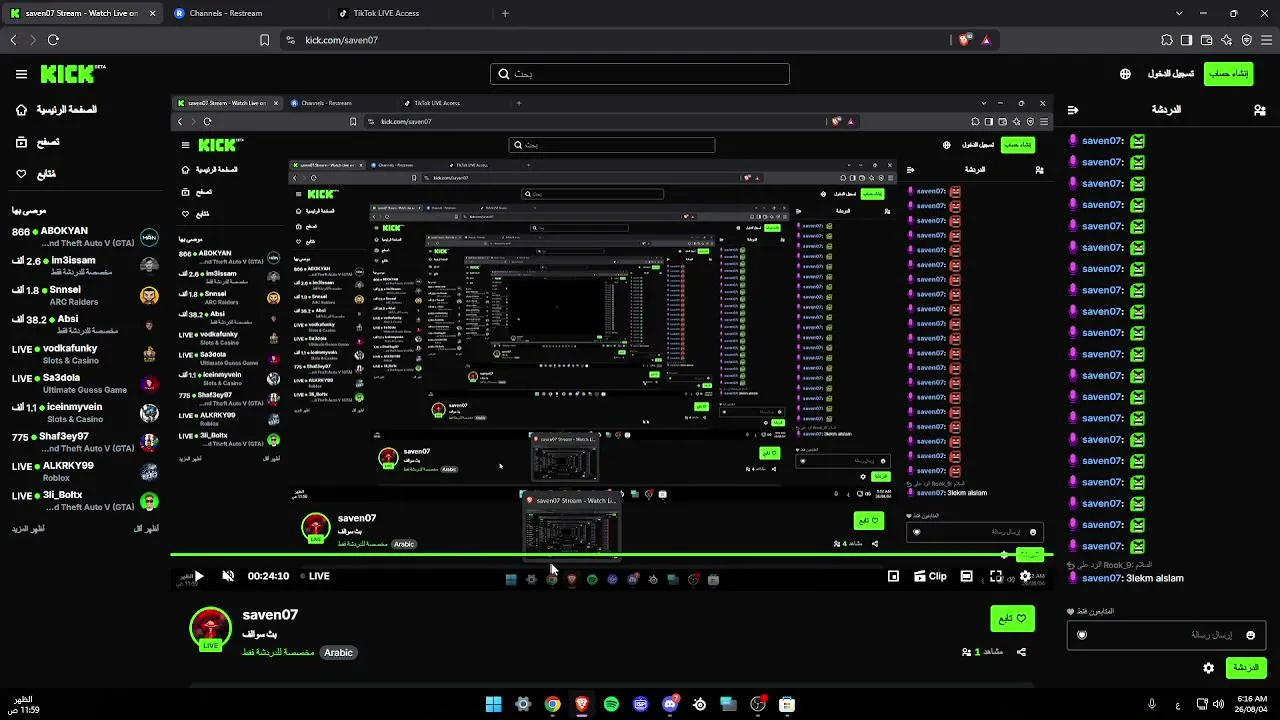Jump to LIVE in the player
Screen dimensions: 1280x720
(x=315, y=576)
